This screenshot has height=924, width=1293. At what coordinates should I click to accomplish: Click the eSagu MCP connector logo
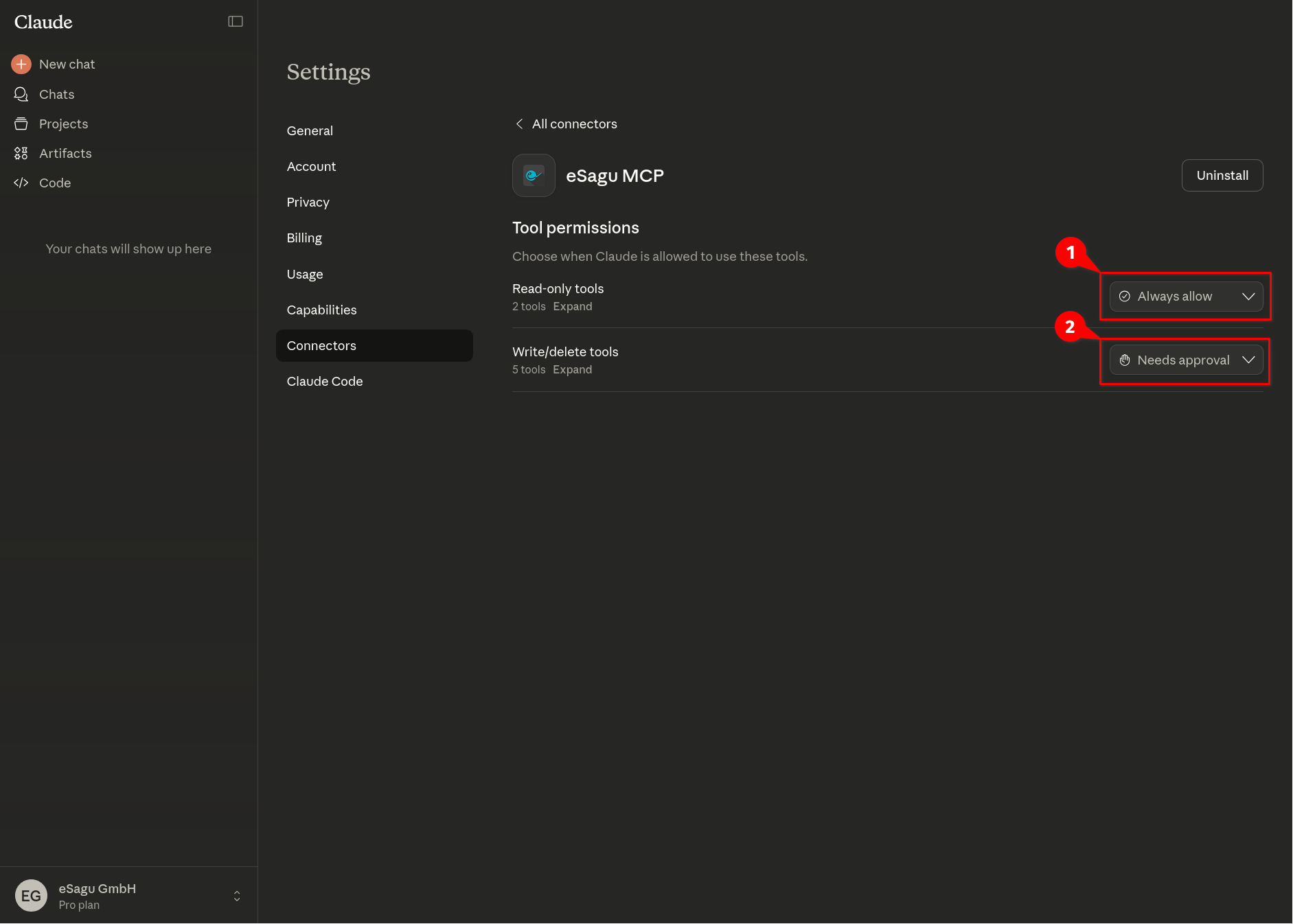tap(534, 176)
